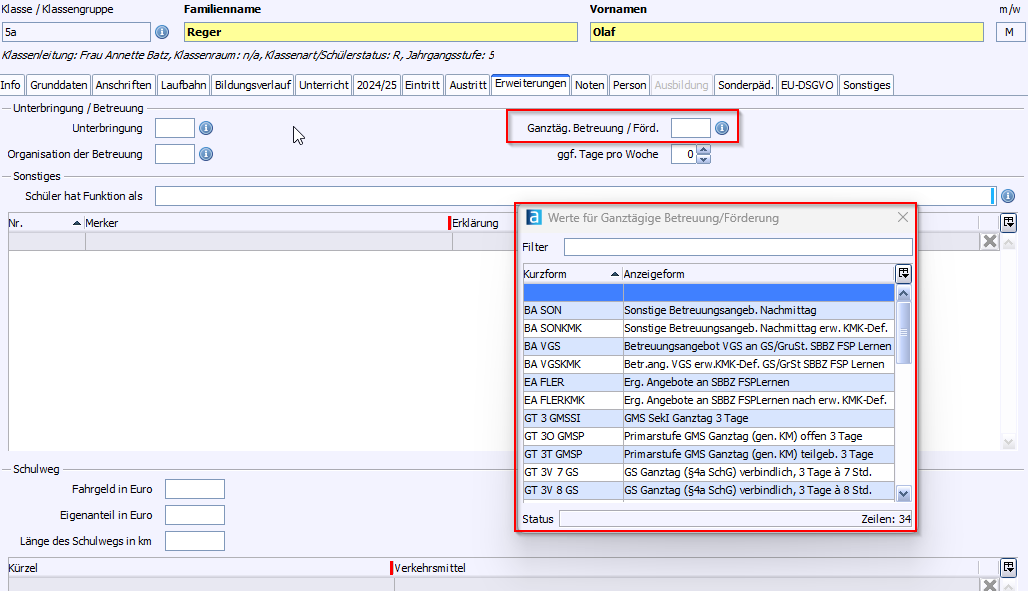Click info icon next to class 5a field

pyautogui.click(x=162, y=32)
